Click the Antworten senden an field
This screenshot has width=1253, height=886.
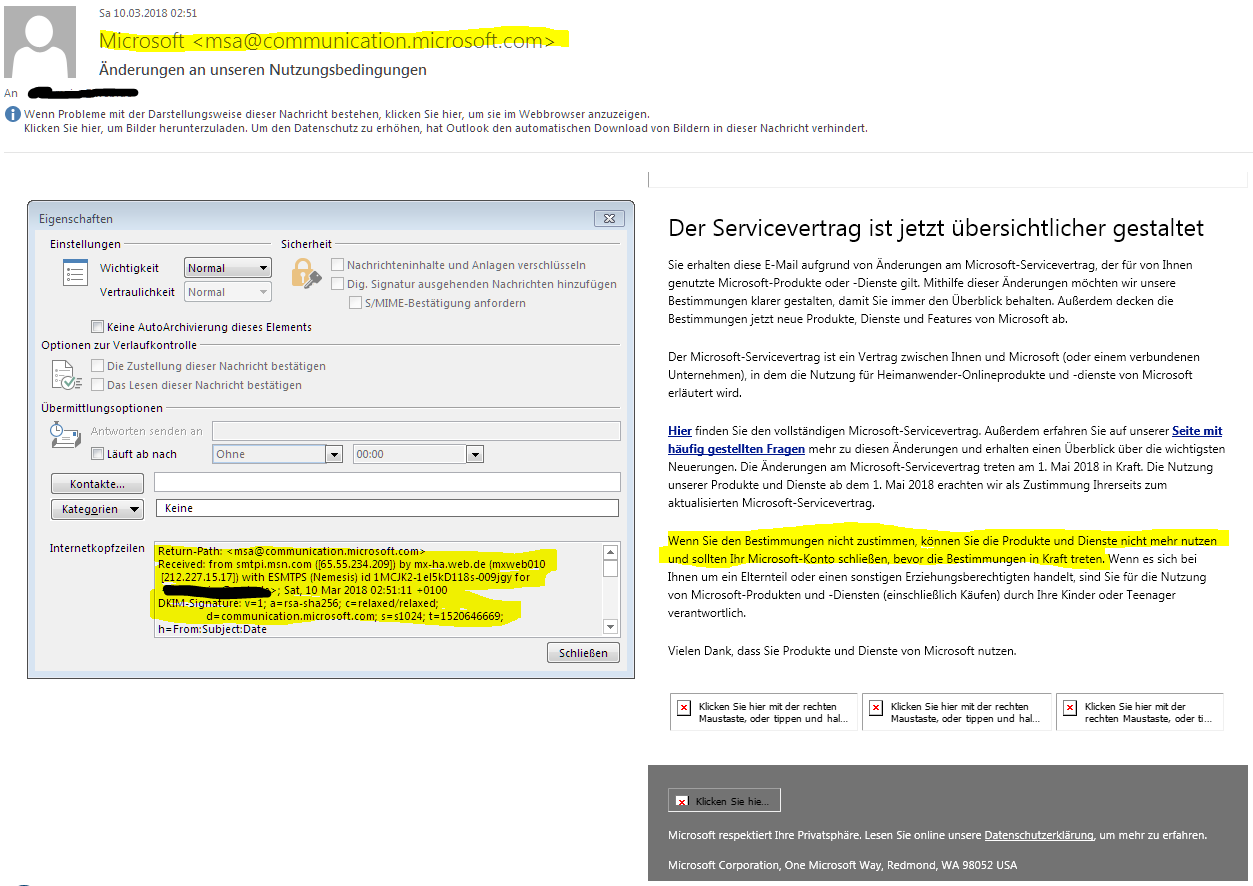416,431
